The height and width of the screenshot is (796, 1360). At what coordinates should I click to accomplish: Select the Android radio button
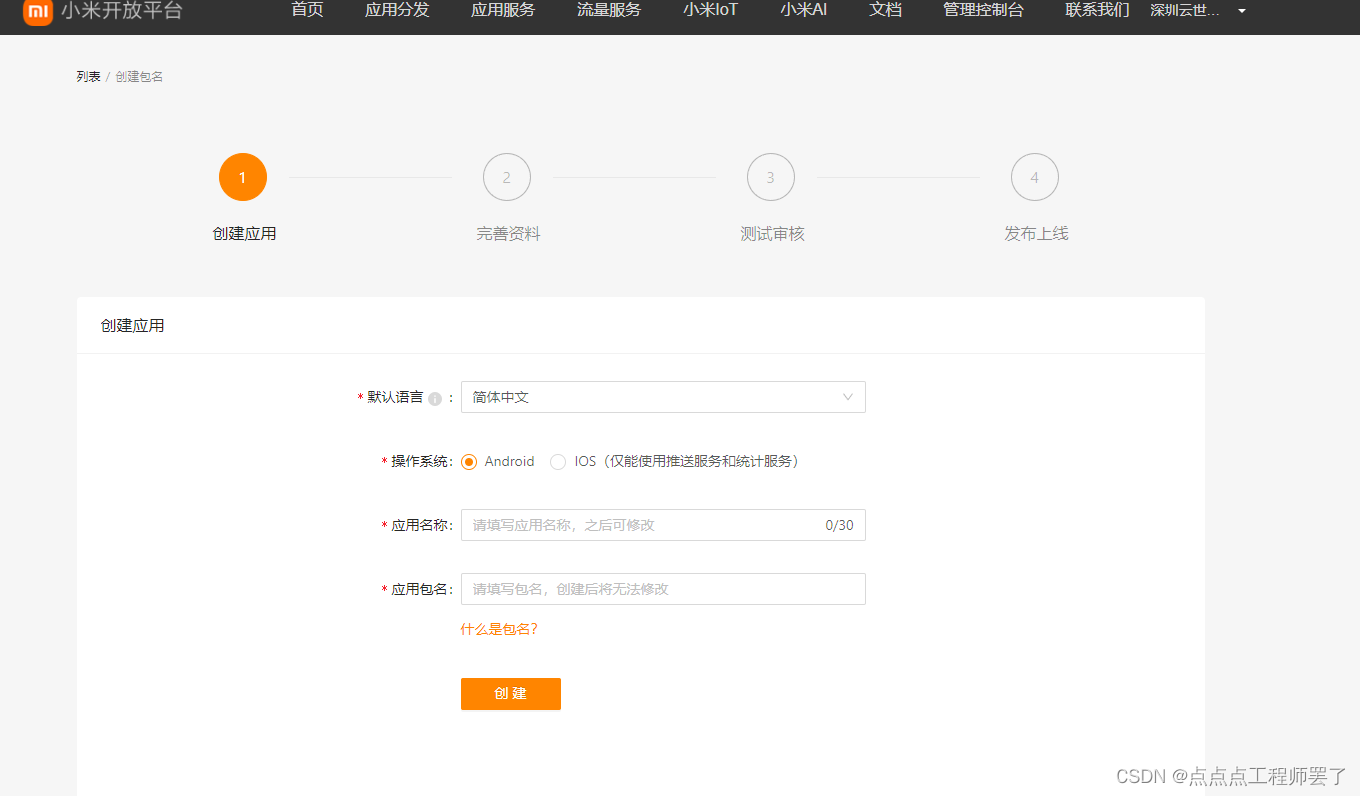469,462
